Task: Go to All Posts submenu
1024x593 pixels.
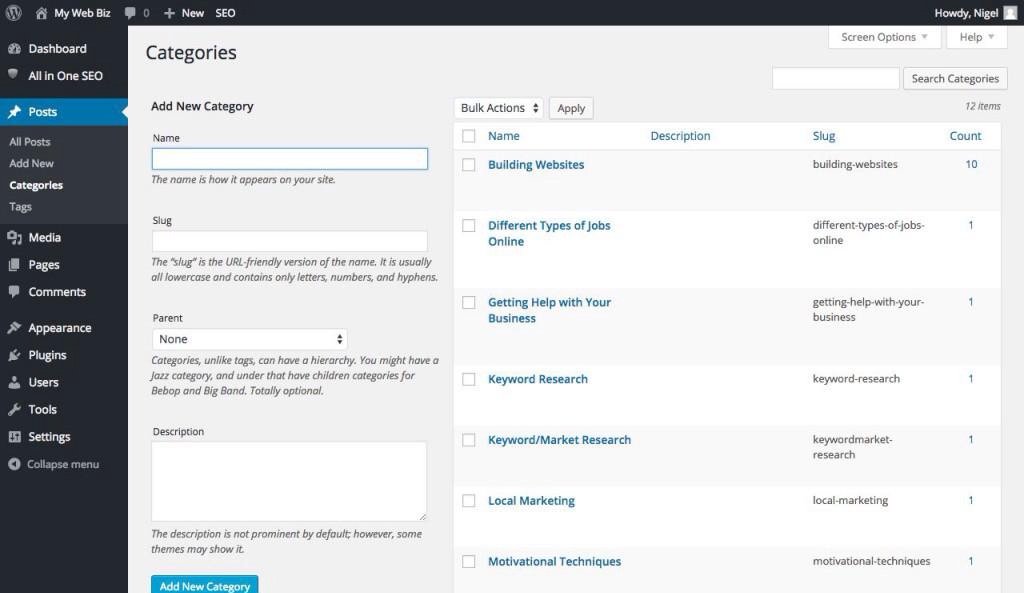Action: [x=29, y=142]
